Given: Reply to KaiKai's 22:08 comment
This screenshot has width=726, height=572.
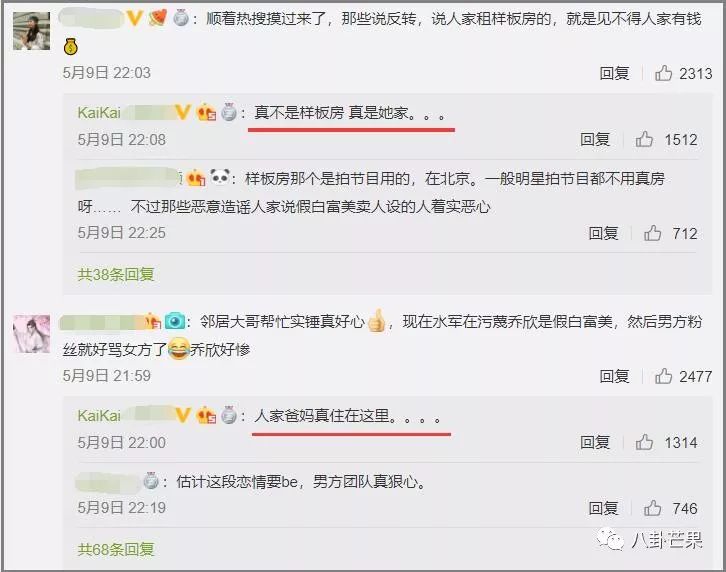Looking at the screenshot, I should 595,139.
